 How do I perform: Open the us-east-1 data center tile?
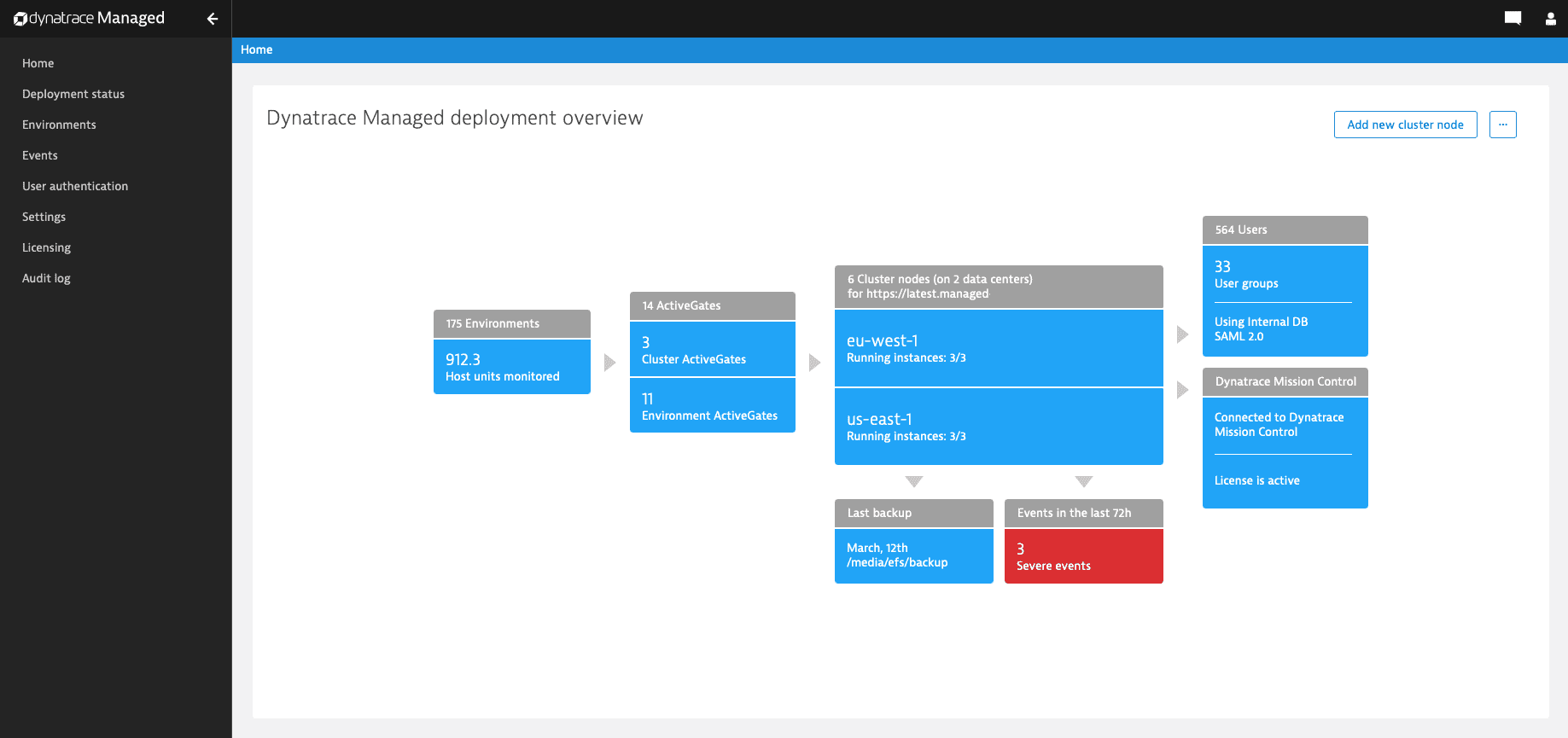pos(999,427)
